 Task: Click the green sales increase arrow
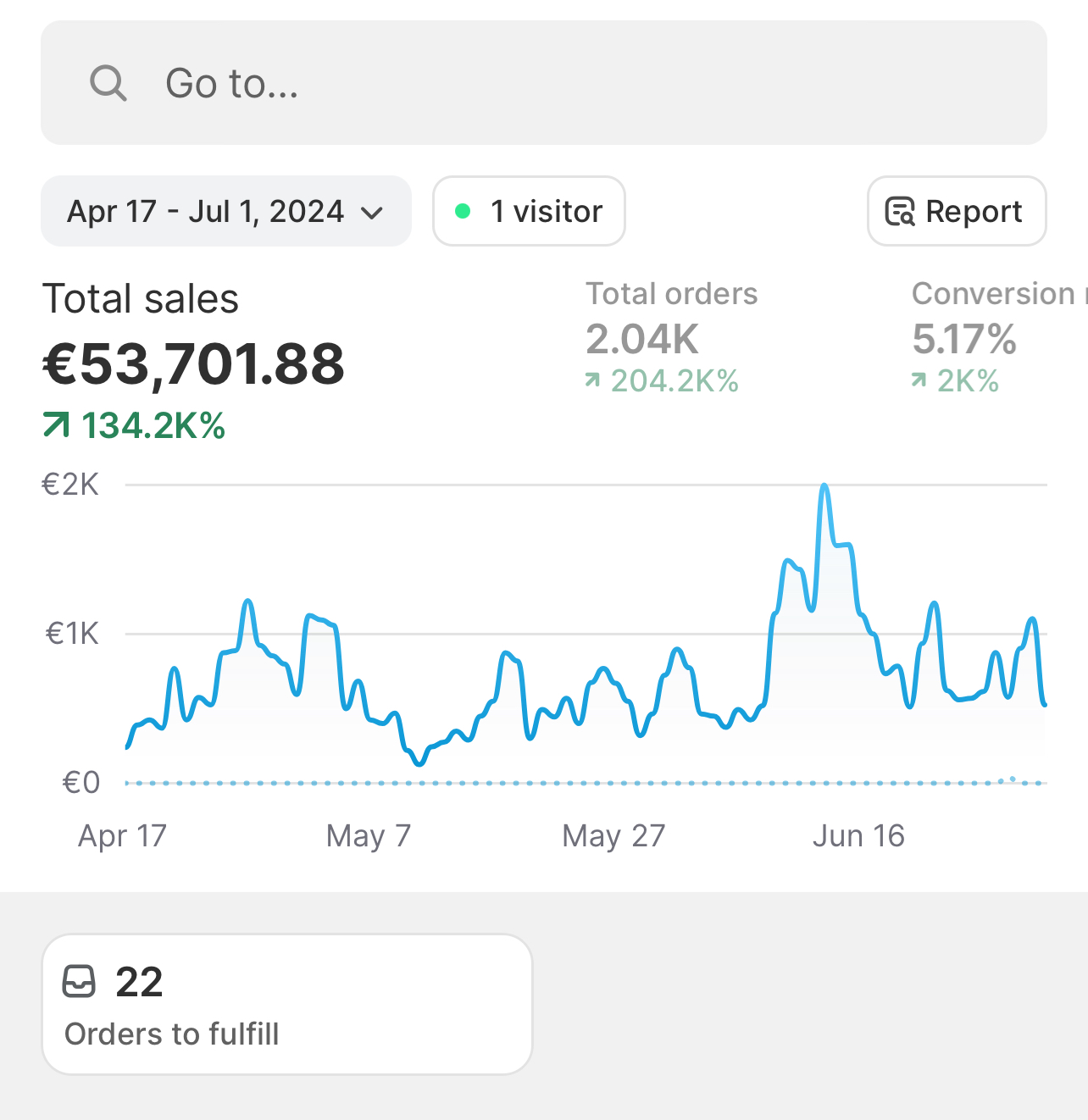(57, 424)
